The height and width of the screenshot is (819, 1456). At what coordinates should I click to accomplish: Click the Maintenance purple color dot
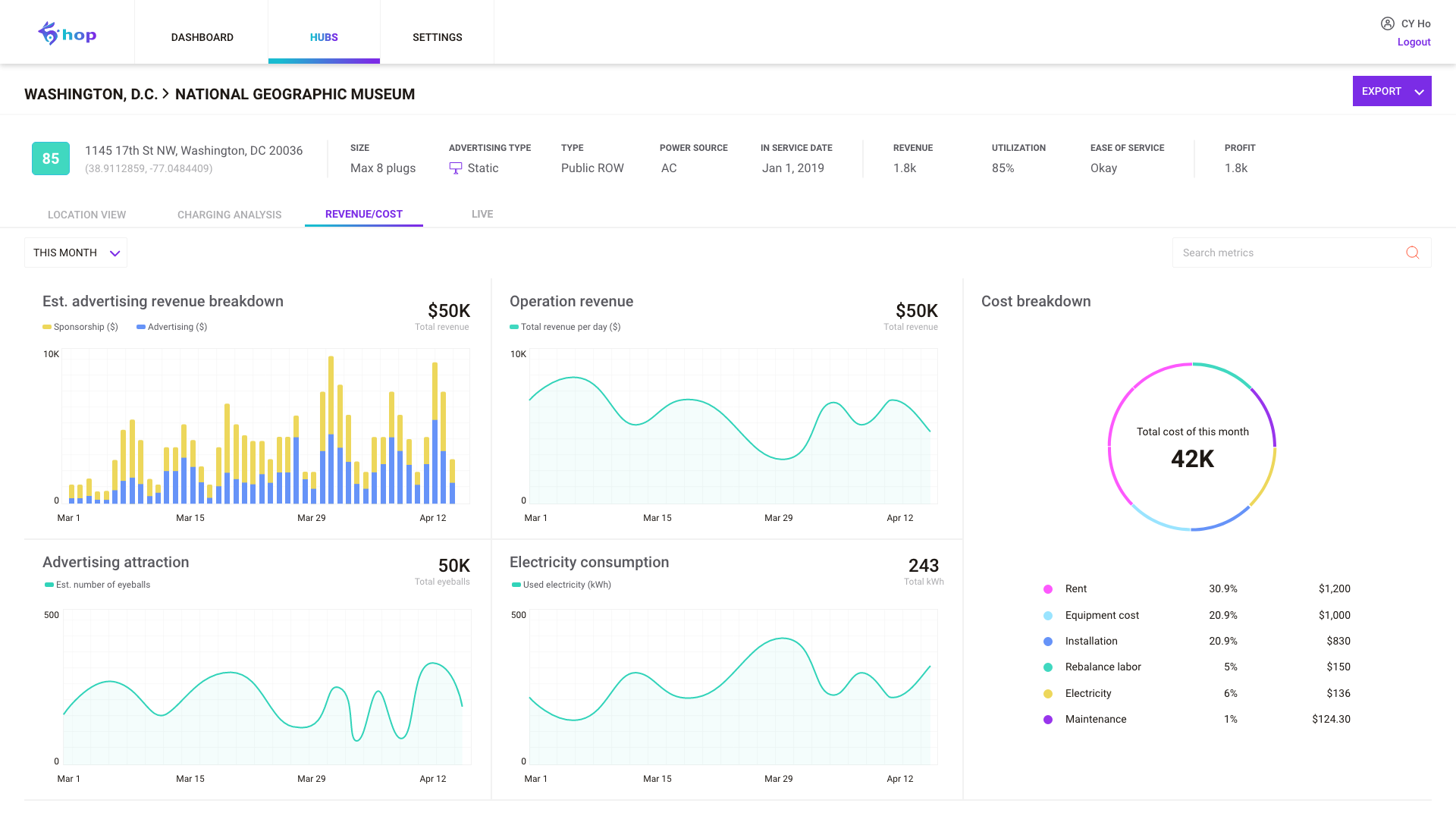[1048, 720]
